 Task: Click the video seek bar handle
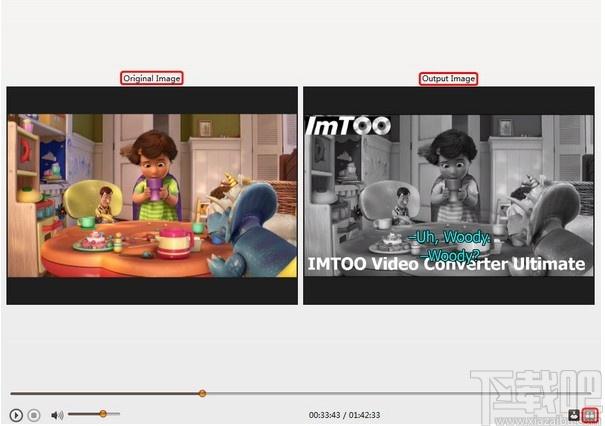202,394
